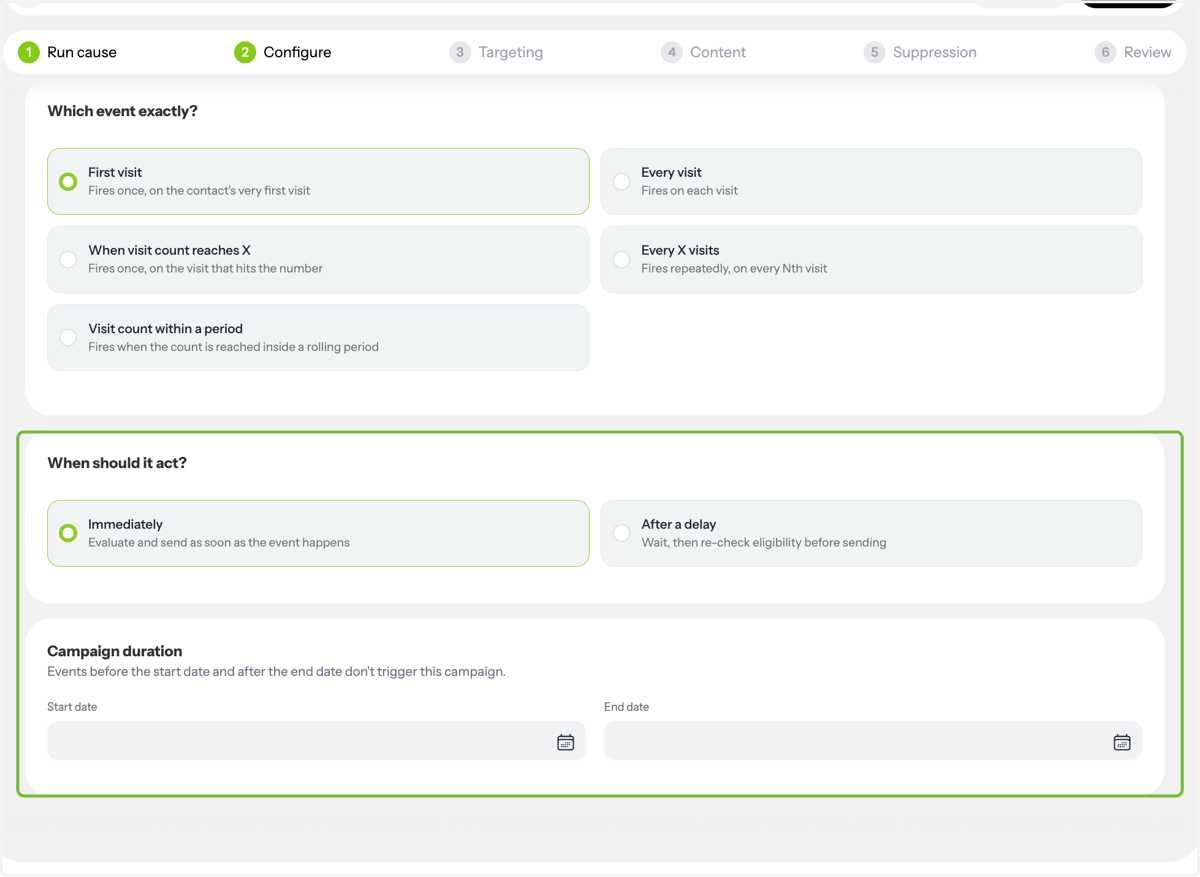Viewport: 1200px width, 877px height.
Task: Select the Immediately timing option
Action: 318,533
